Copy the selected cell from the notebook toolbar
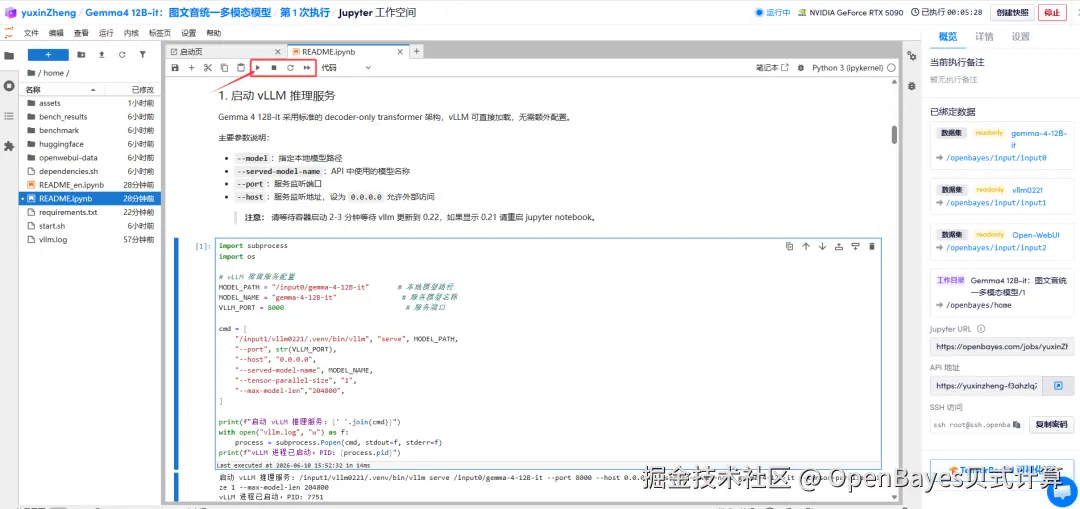Image resolution: width=1080 pixels, height=509 pixels. 224,67
